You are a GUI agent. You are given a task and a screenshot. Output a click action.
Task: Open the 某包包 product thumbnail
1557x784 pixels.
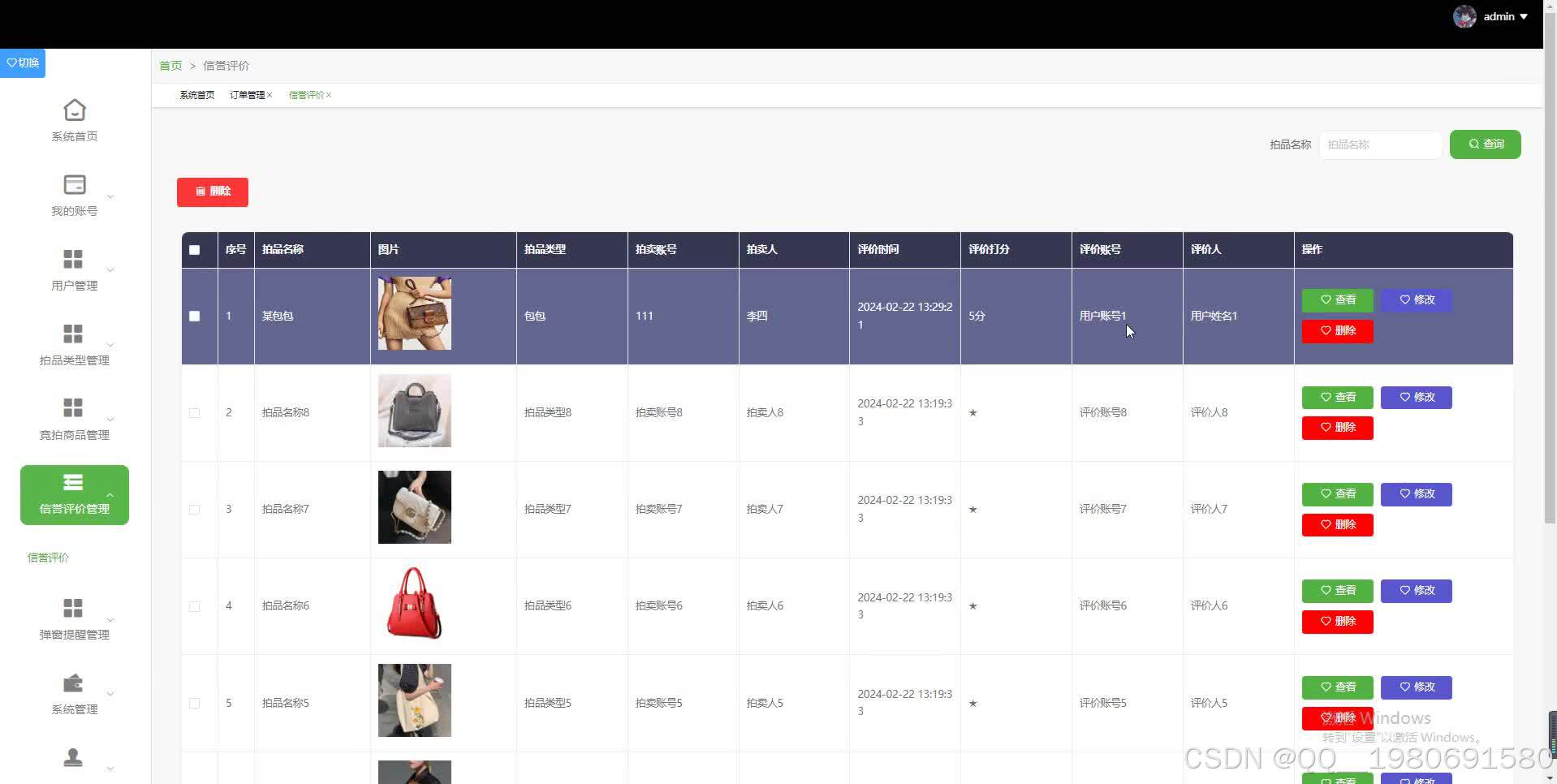(414, 313)
